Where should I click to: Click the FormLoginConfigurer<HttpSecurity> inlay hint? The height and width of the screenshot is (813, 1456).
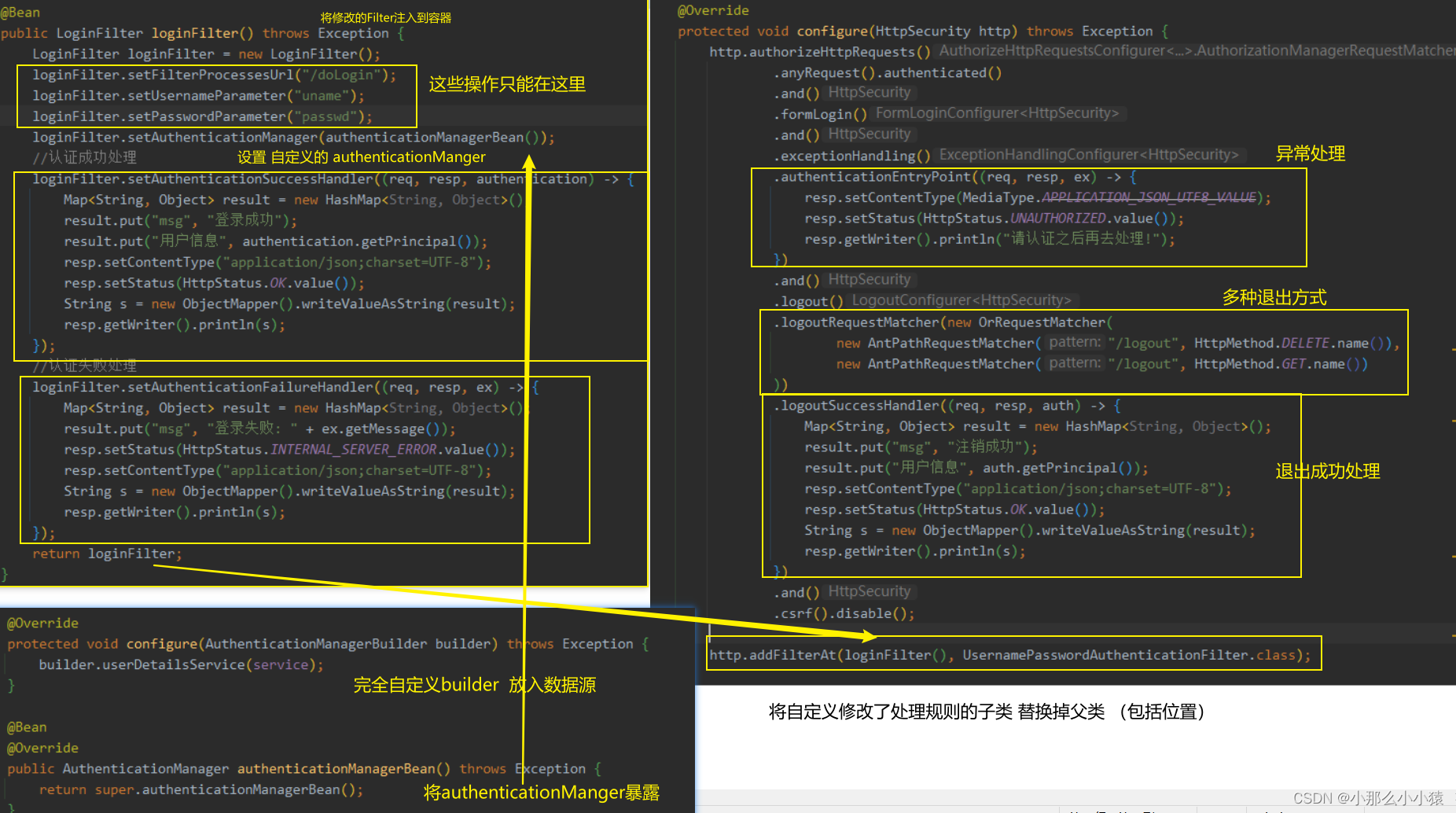point(998,113)
